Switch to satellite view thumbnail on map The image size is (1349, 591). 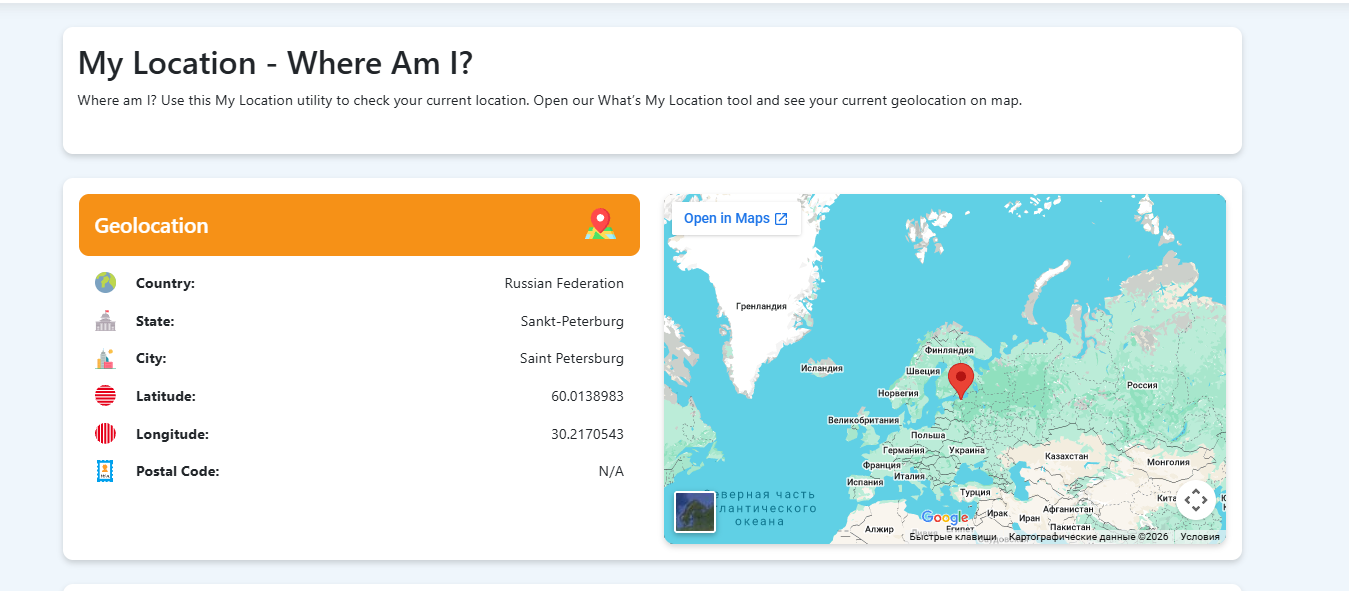(695, 512)
